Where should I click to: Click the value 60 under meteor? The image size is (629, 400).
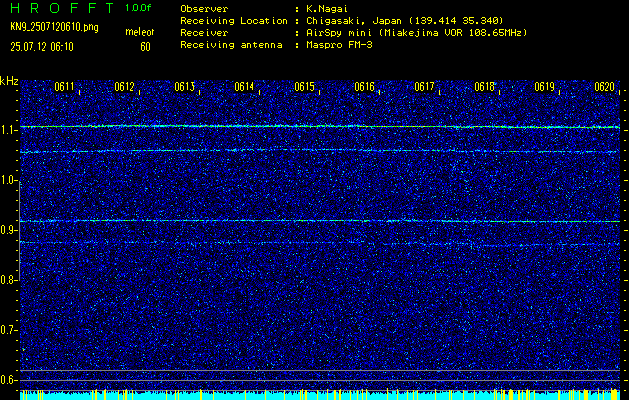[145, 47]
